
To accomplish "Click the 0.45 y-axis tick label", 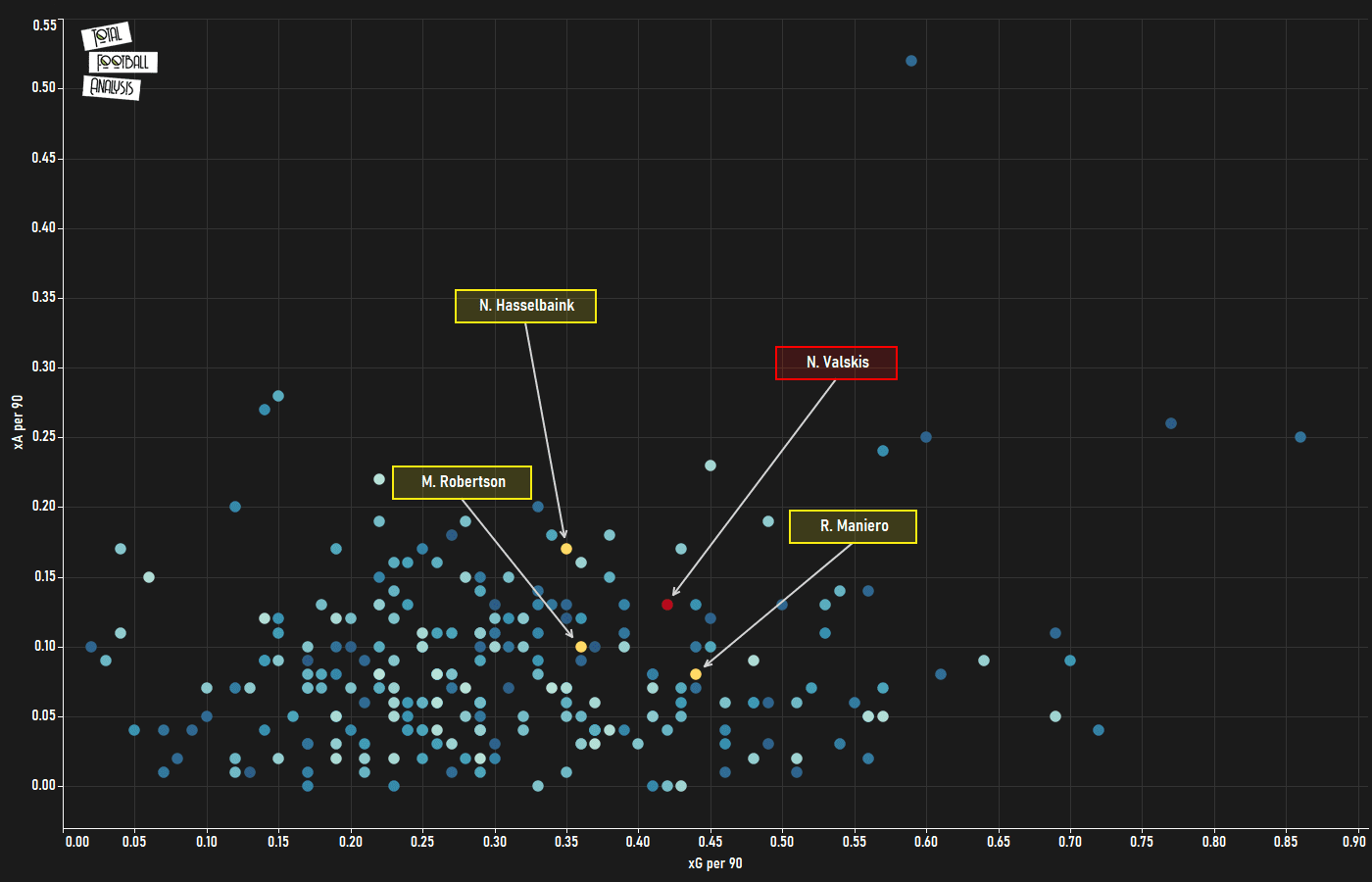I will [x=44, y=158].
